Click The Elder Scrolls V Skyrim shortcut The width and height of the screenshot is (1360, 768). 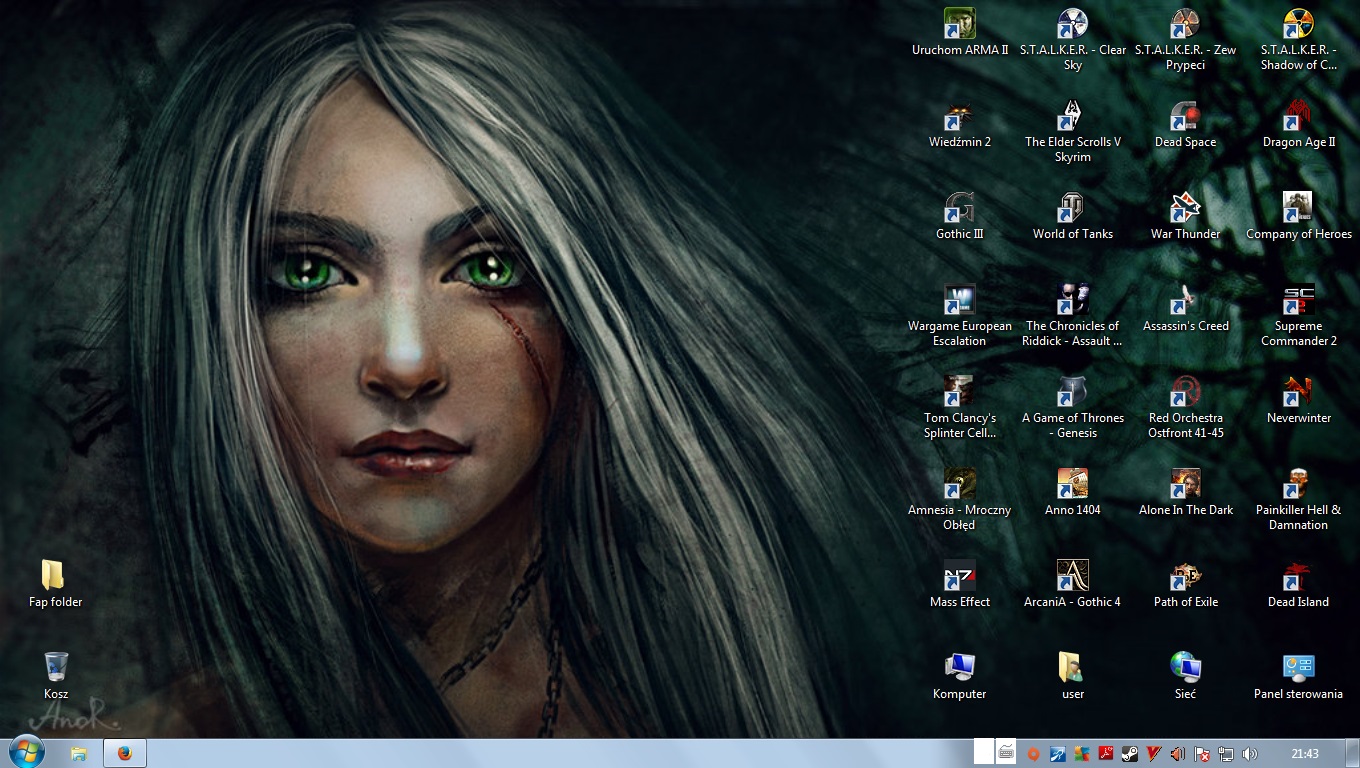click(x=1072, y=132)
